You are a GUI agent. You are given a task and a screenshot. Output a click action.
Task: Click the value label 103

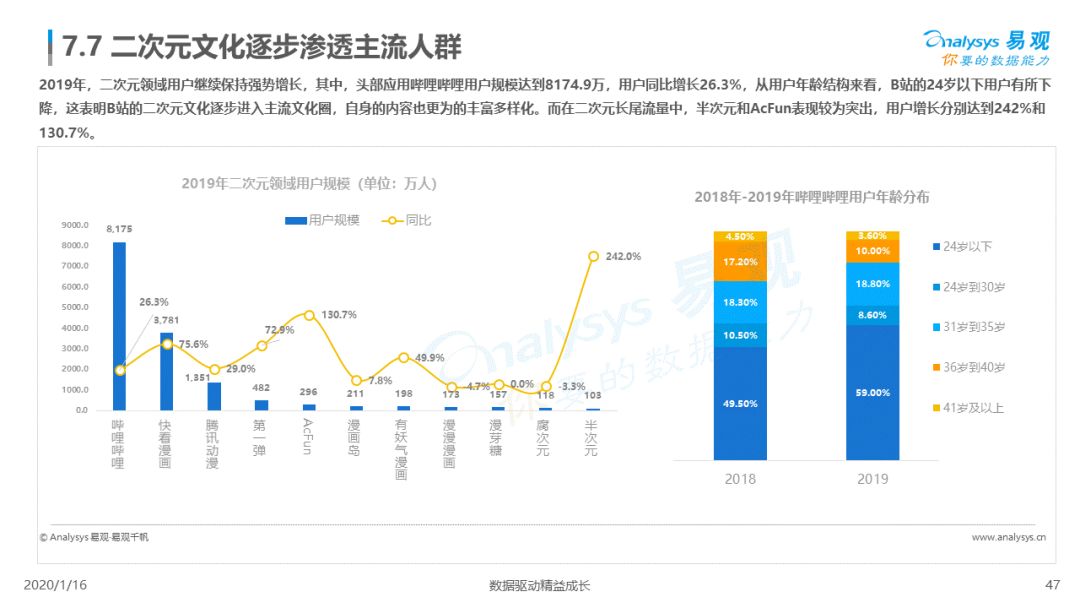(592, 395)
